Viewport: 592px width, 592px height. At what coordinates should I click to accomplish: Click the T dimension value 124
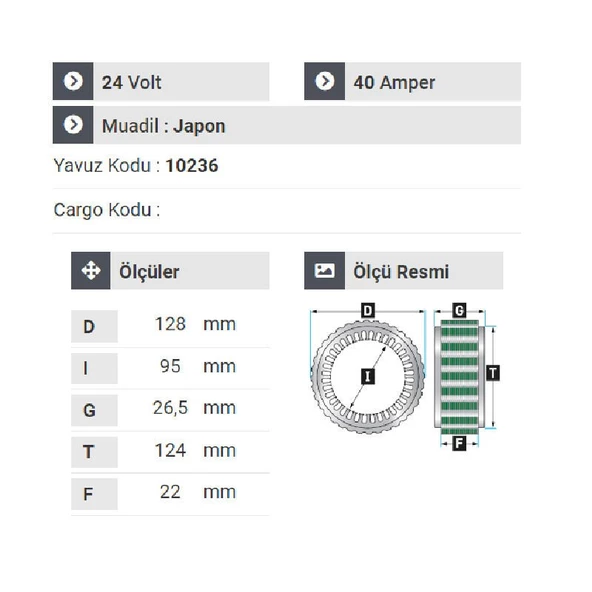click(x=170, y=450)
